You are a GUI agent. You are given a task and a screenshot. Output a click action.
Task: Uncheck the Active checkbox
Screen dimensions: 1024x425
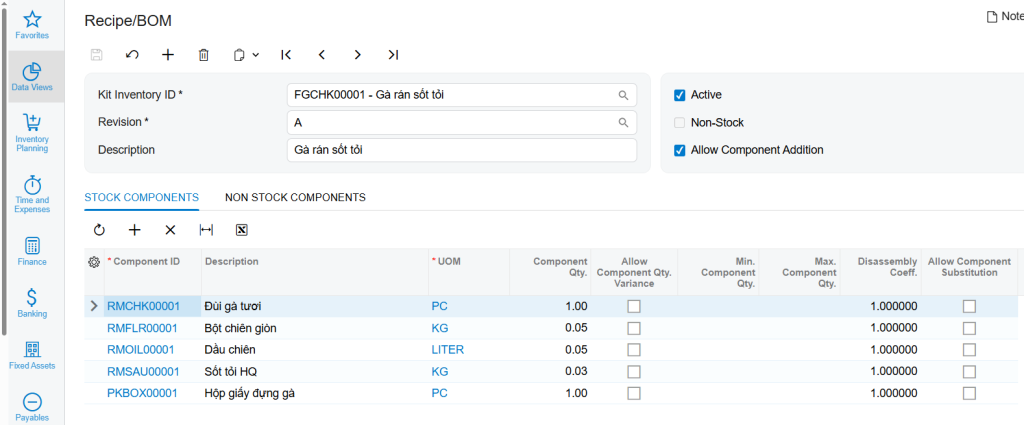pos(679,95)
